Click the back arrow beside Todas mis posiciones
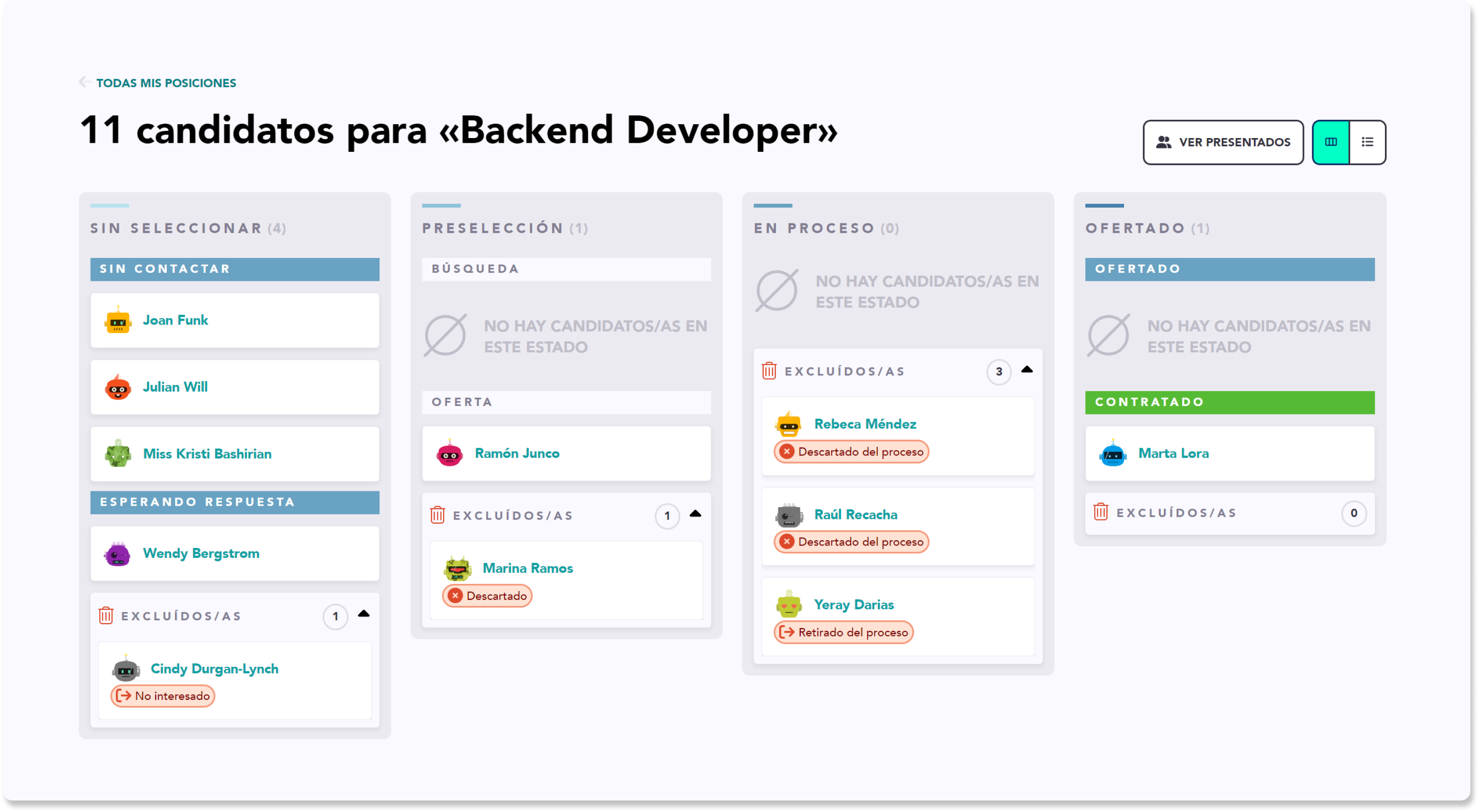 click(84, 82)
